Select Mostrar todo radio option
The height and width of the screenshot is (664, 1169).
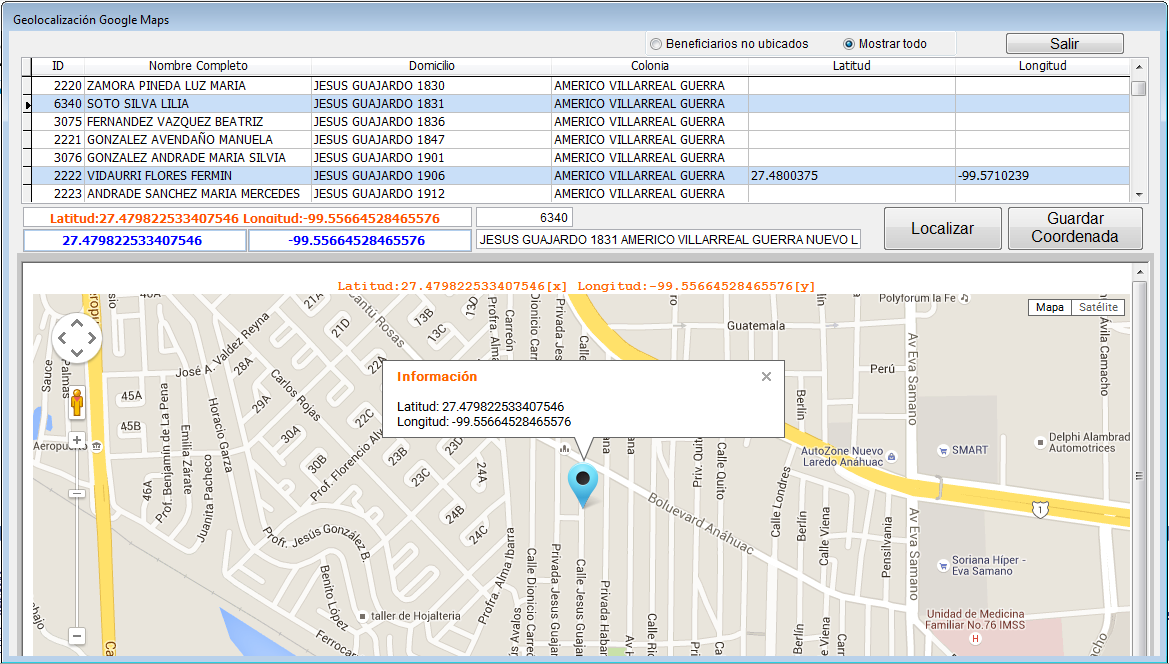point(885,44)
